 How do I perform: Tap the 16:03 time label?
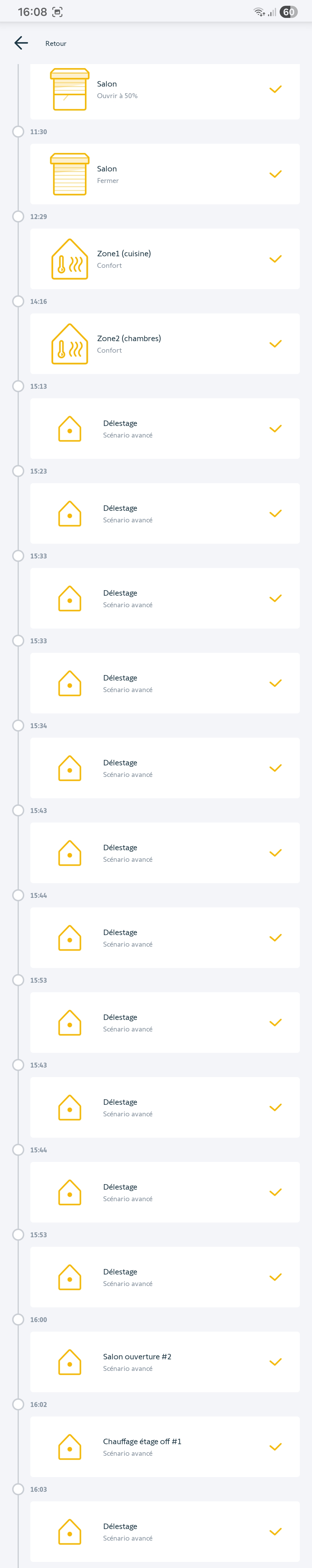(38, 1489)
